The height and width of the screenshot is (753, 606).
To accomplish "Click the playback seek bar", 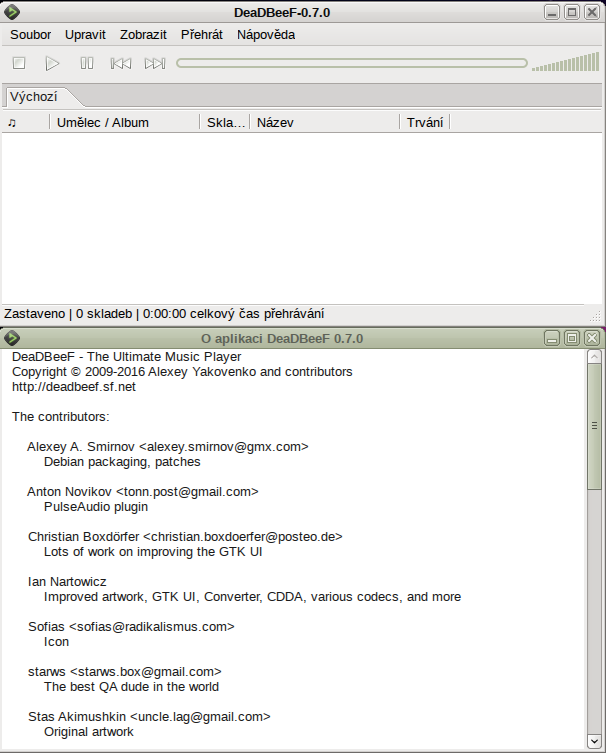I will pos(351,63).
